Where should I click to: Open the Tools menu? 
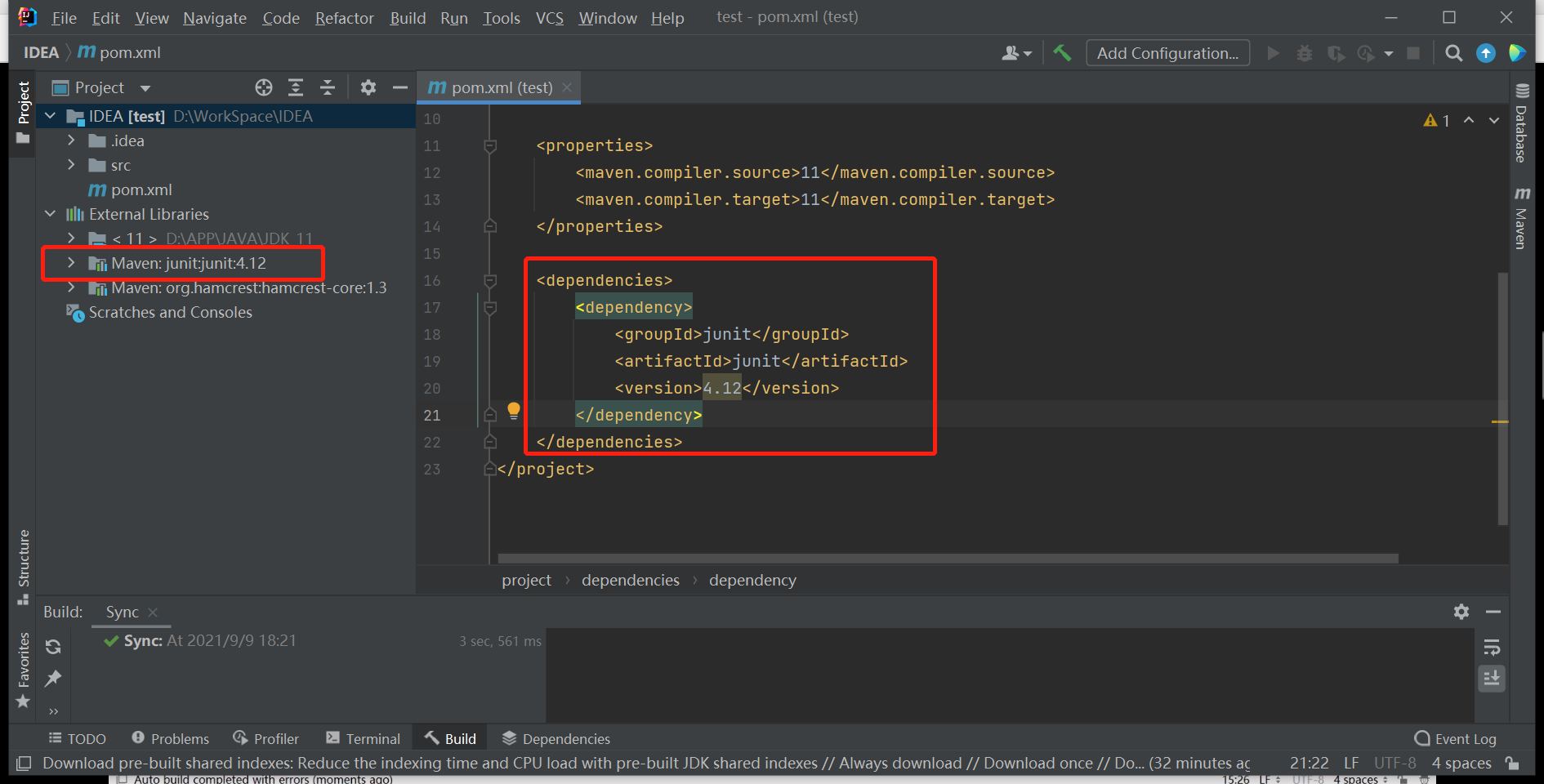[x=502, y=18]
